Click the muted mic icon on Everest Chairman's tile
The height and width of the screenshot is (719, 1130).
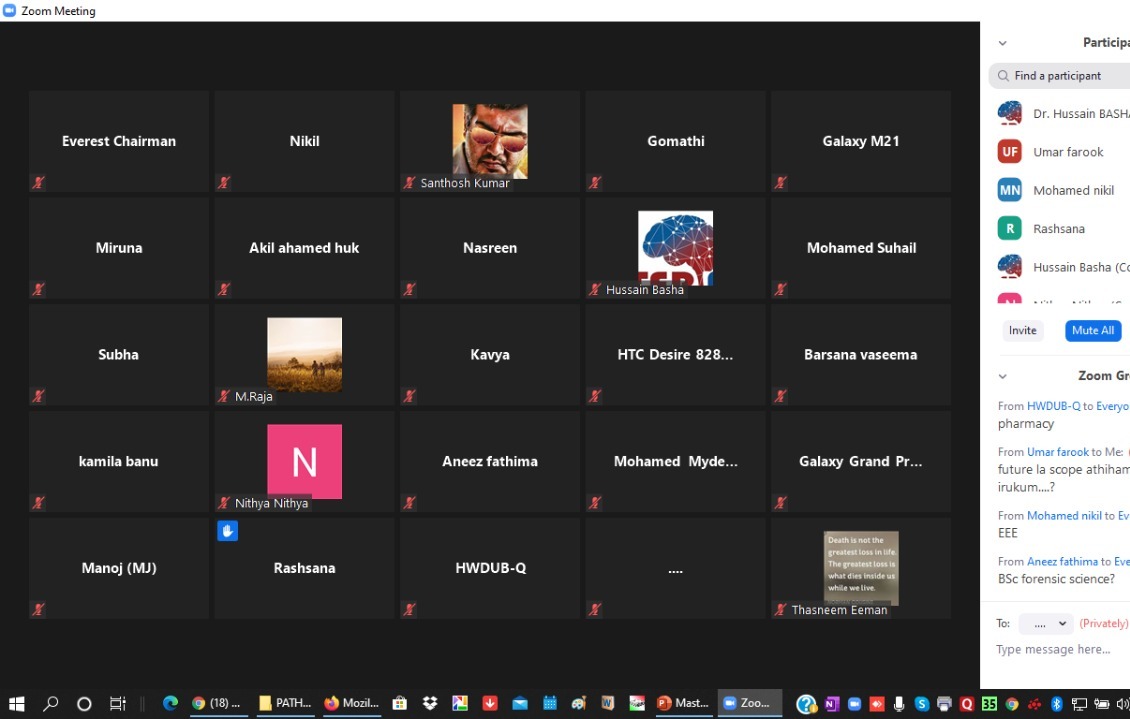point(39,183)
